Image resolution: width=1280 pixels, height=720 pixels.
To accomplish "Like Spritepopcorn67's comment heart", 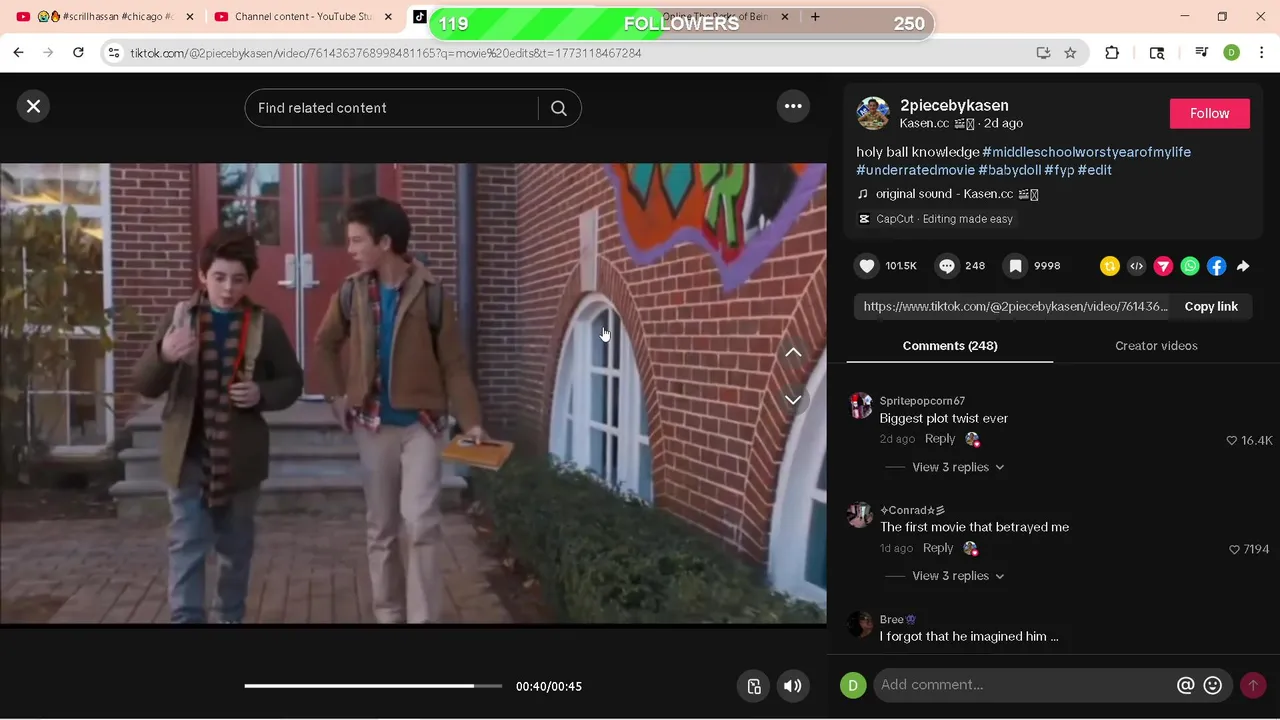I will (1232, 440).
